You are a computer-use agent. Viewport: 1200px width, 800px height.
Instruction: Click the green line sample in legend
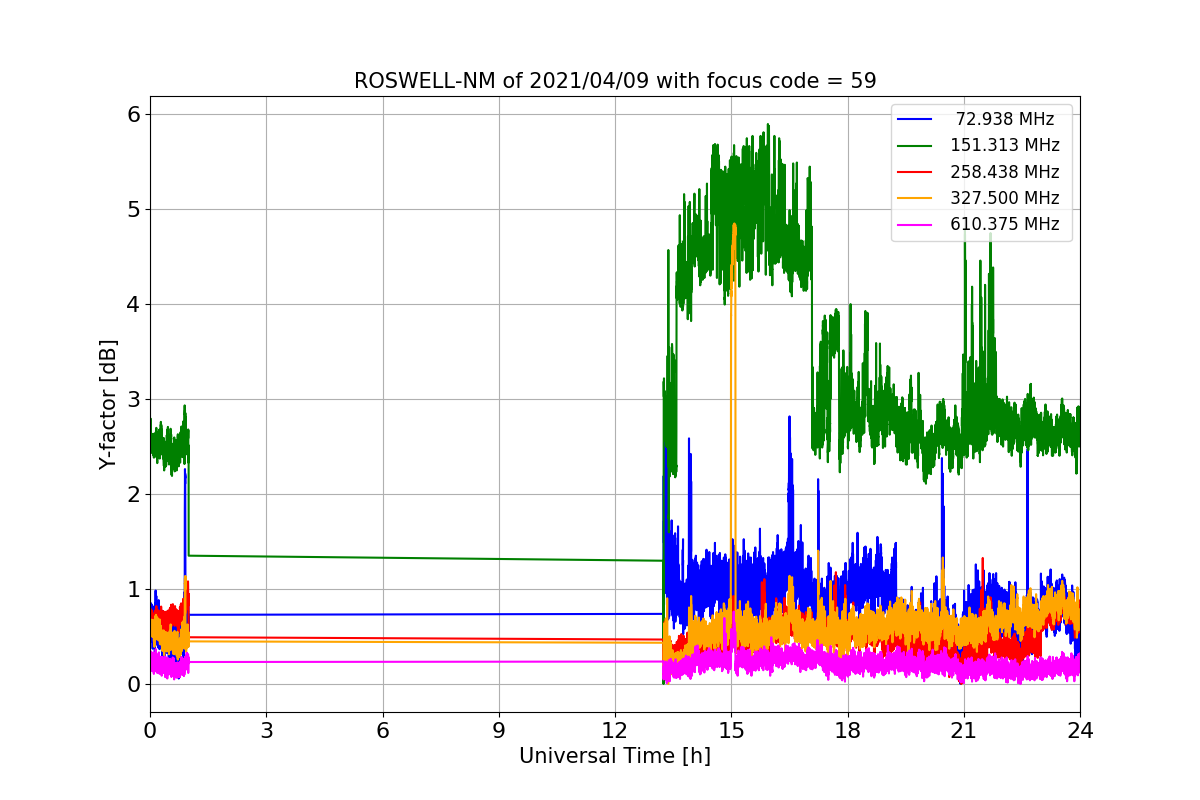click(x=915, y=146)
